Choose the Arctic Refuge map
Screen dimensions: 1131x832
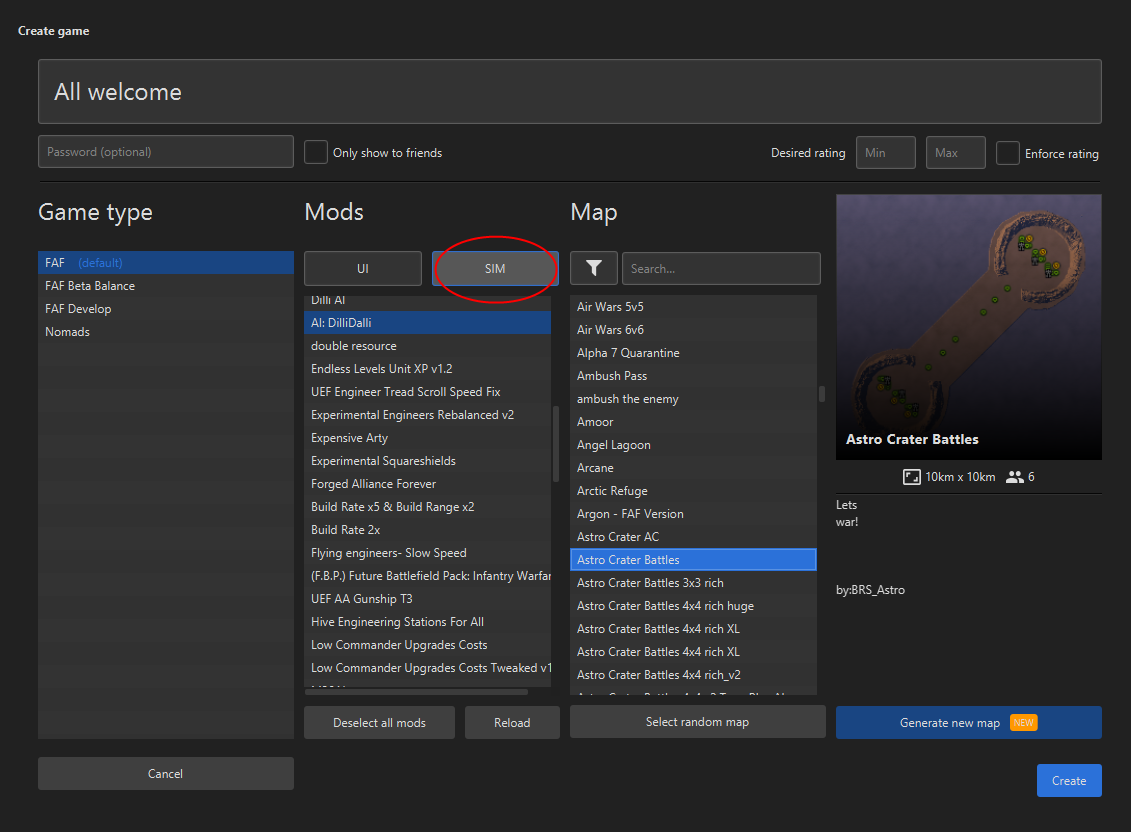[693, 491]
